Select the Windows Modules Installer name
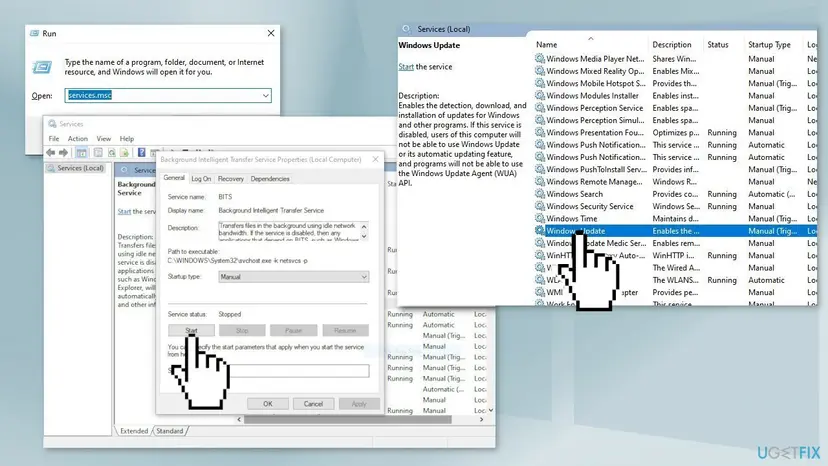Viewport: 828px width, 466px height. coord(592,96)
